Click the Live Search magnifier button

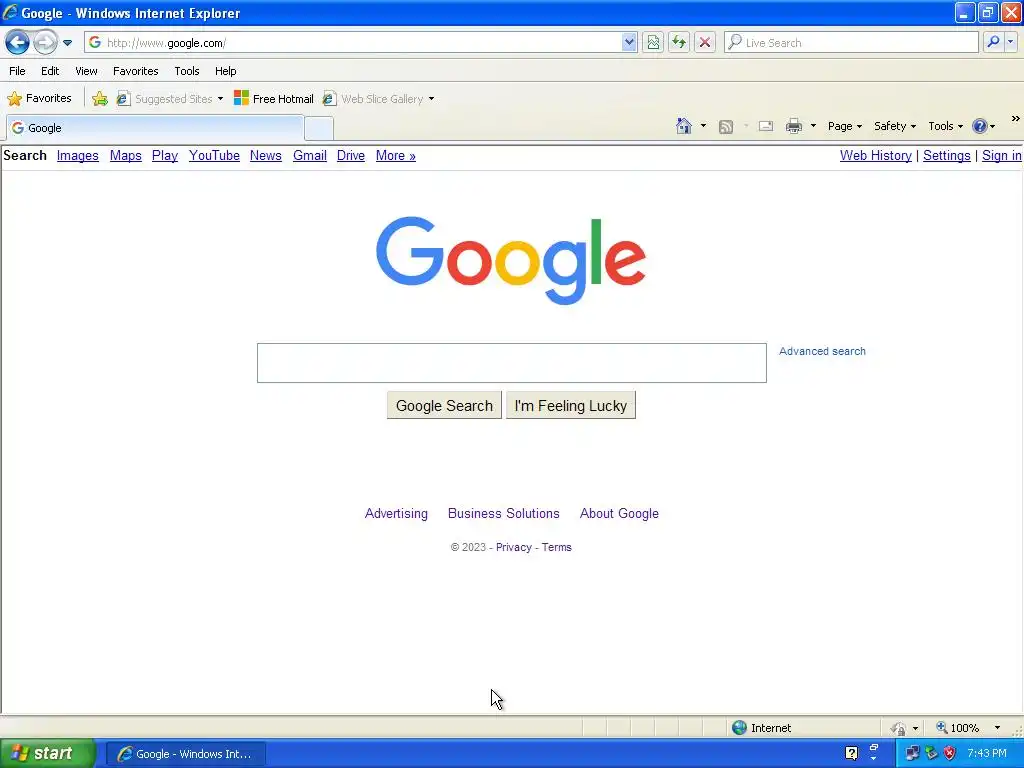(x=993, y=42)
